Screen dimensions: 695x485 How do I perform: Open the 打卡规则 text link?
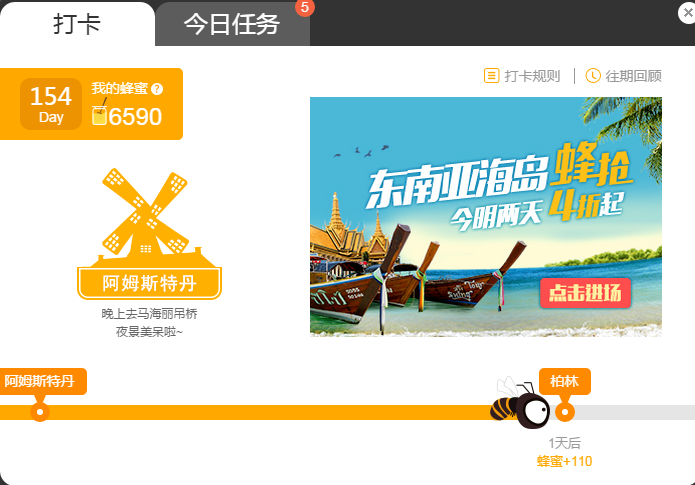click(532, 76)
